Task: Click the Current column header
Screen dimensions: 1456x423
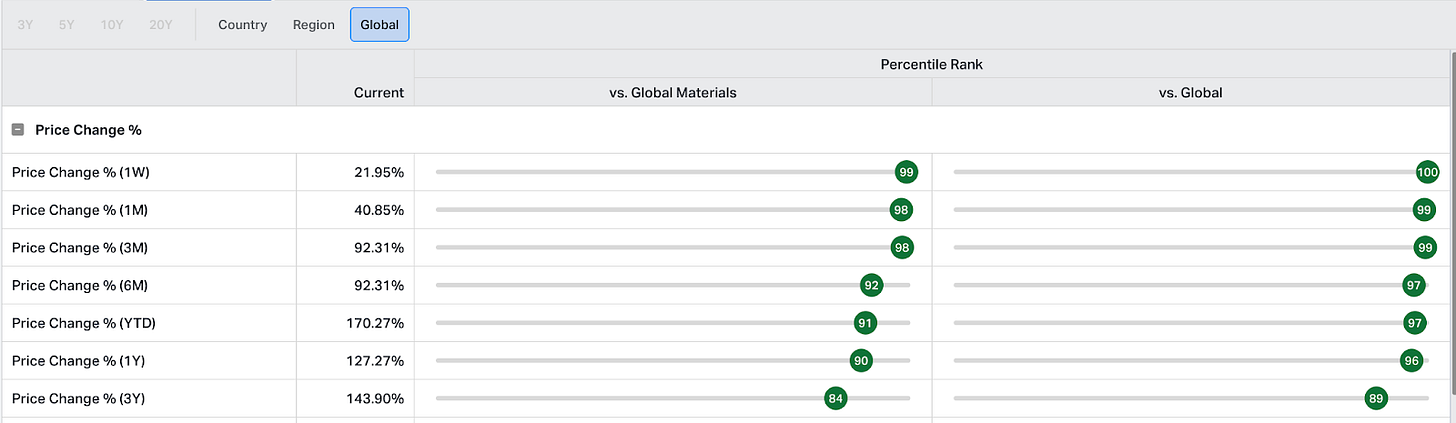Action: [x=378, y=92]
